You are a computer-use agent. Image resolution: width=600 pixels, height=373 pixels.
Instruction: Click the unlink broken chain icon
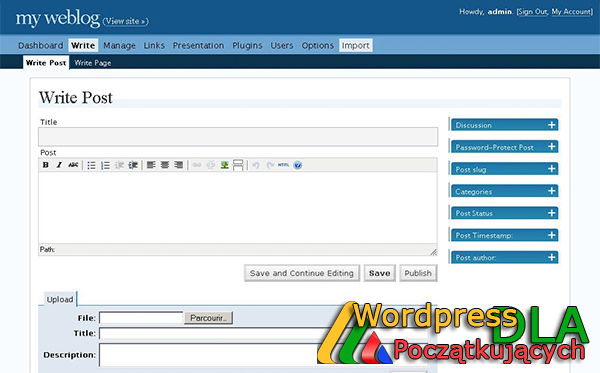[210, 165]
